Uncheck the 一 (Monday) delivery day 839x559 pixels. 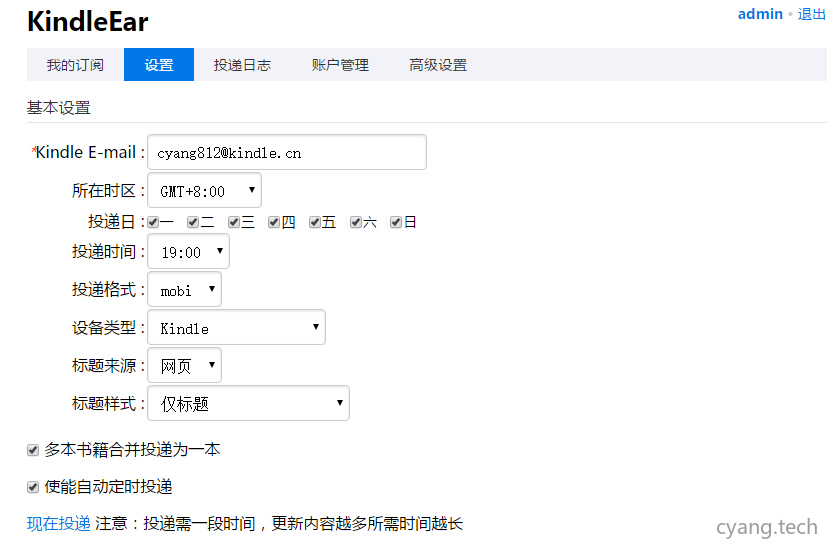[154, 222]
